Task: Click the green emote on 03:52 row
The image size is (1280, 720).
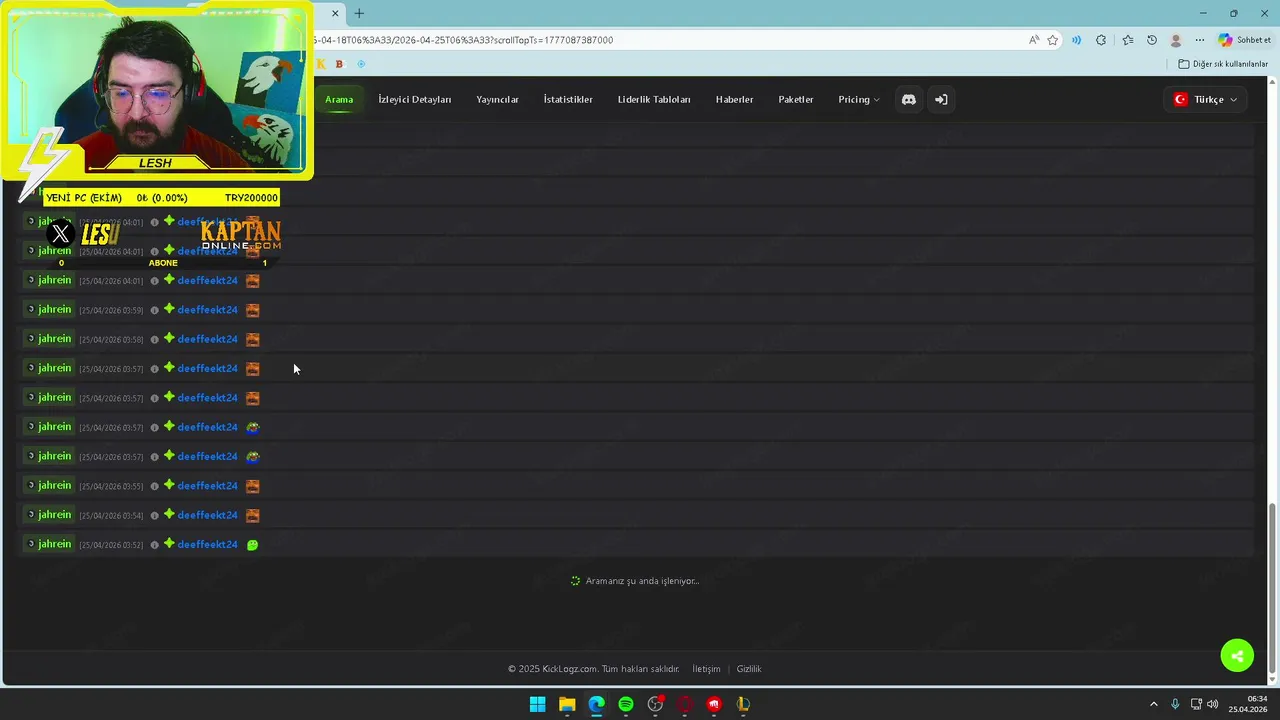Action: [252, 545]
